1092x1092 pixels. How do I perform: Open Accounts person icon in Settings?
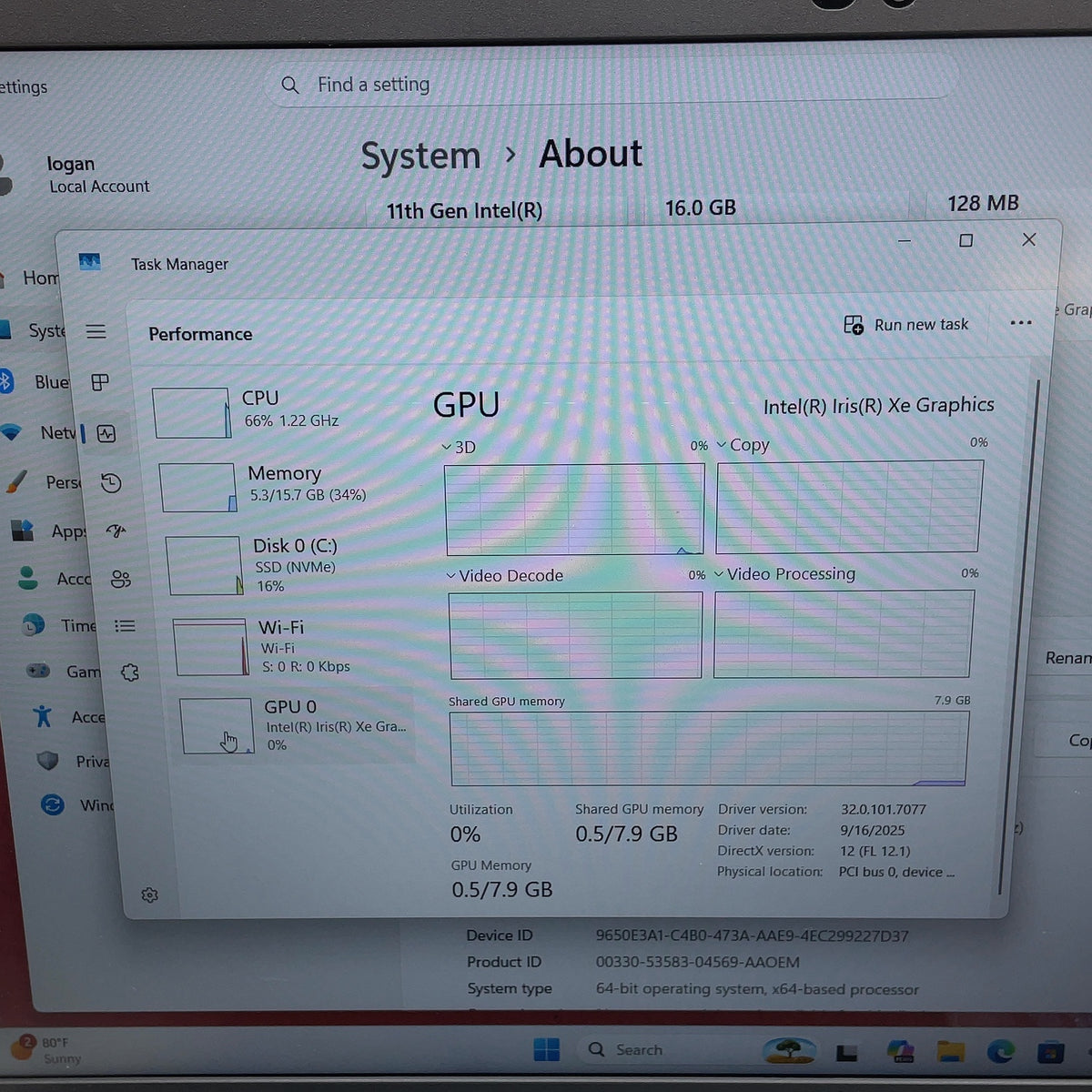(28, 578)
